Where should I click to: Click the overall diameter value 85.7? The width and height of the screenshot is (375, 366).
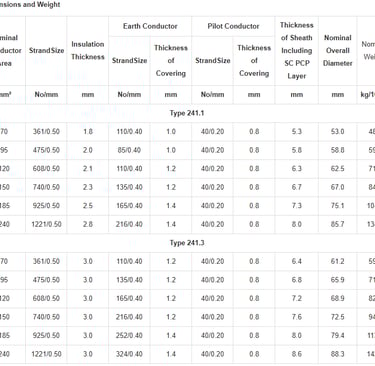point(337,224)
